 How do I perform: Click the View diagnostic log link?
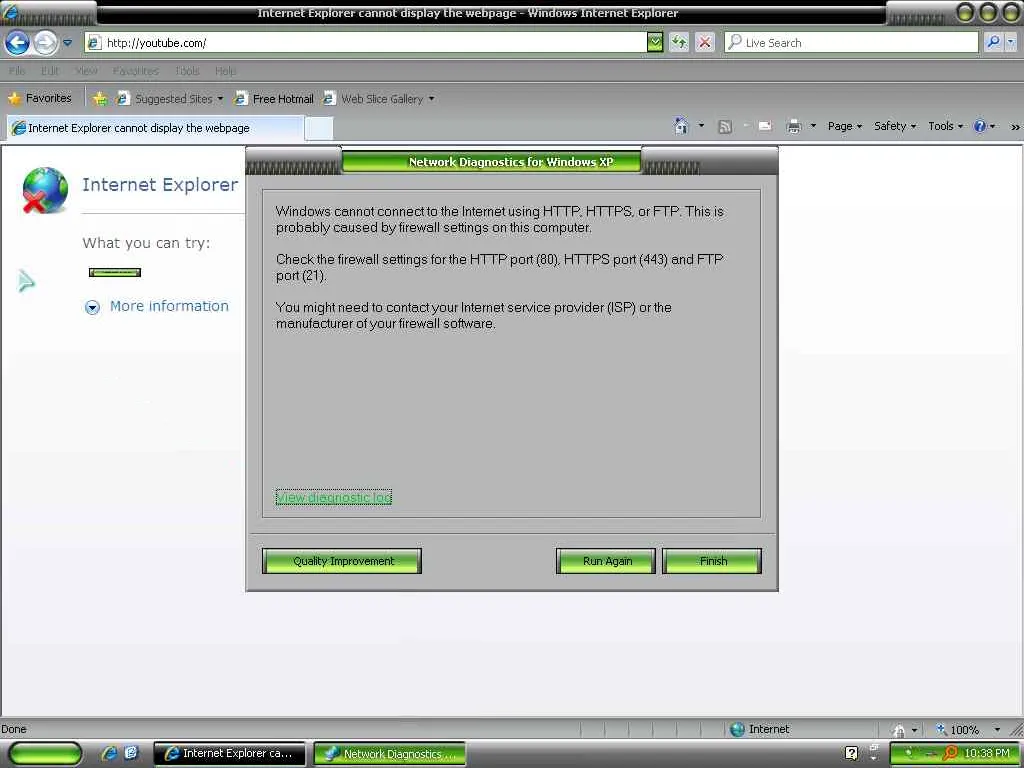point(334,498)
